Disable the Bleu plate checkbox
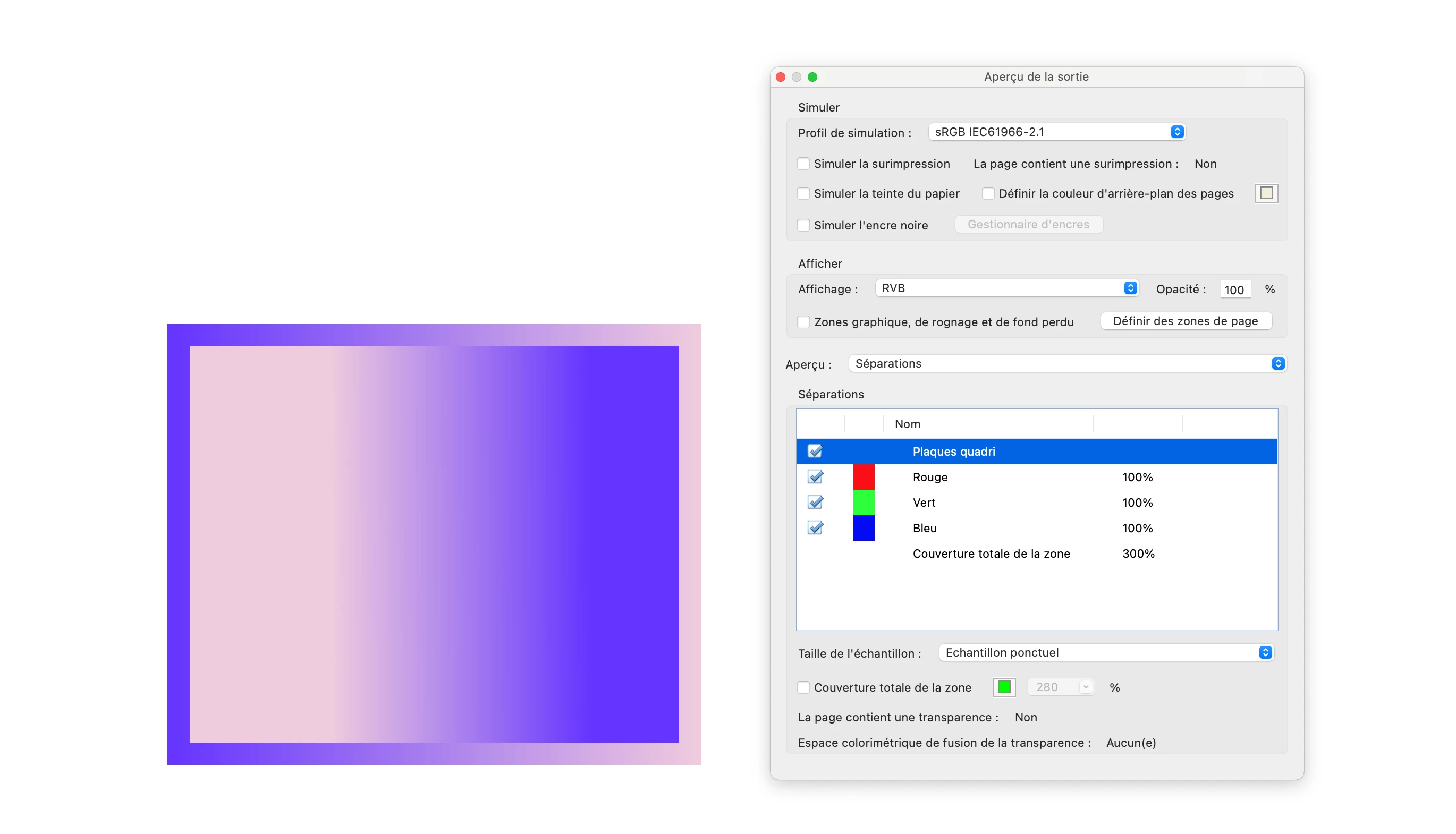Viewport: 1456px width, 834px height. pyautogui.click(x=815, y=528)
